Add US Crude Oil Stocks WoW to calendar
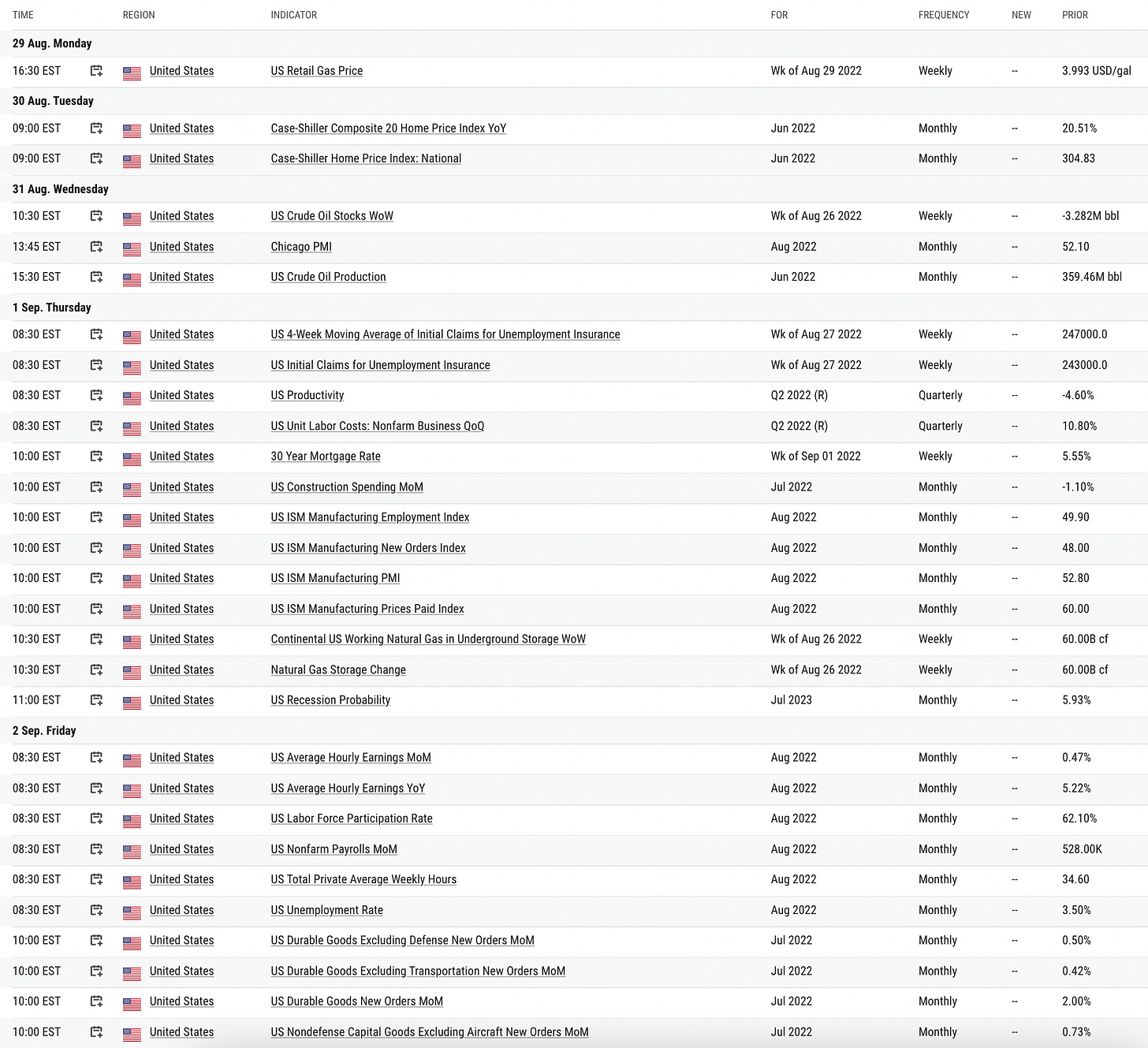The width and height of the screenshot is (1148, 1048). (x=96, y=216)
